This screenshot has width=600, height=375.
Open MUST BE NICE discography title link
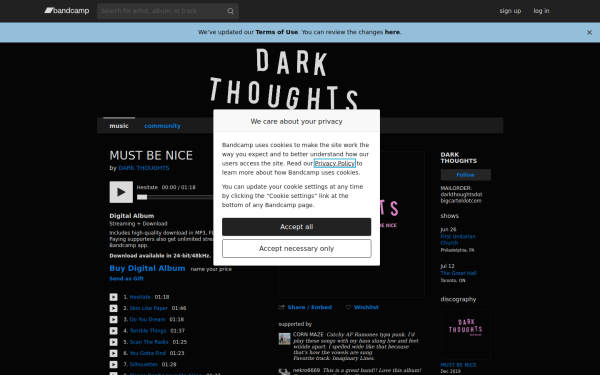(458, 365)
